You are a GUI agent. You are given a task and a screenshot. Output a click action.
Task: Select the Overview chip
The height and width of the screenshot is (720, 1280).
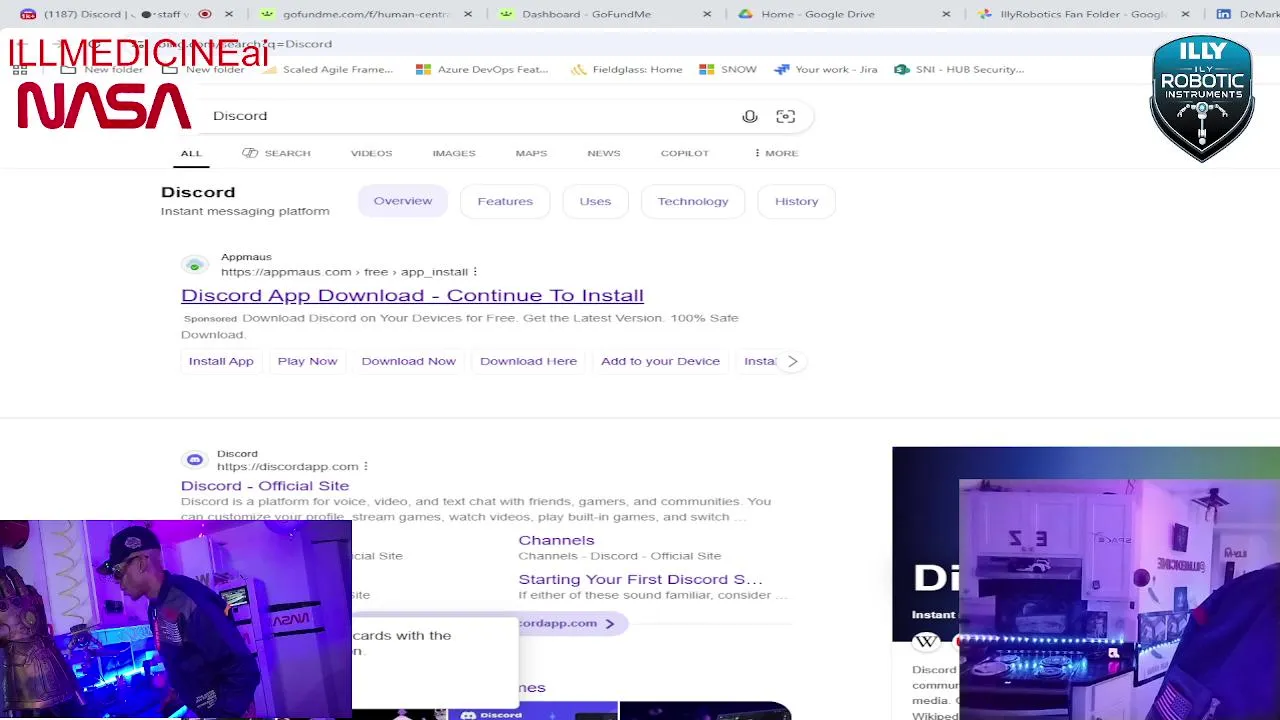[403, 201]
